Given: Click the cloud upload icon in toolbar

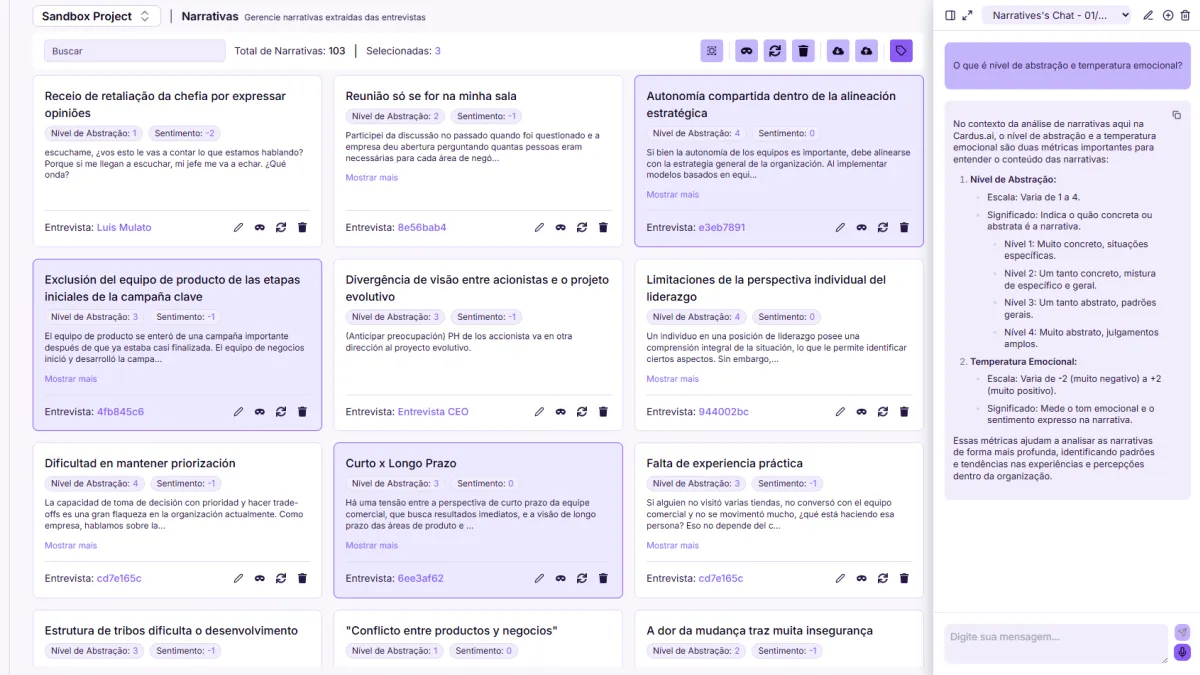Looking at the screenshot, I should (x=867, y=51).
